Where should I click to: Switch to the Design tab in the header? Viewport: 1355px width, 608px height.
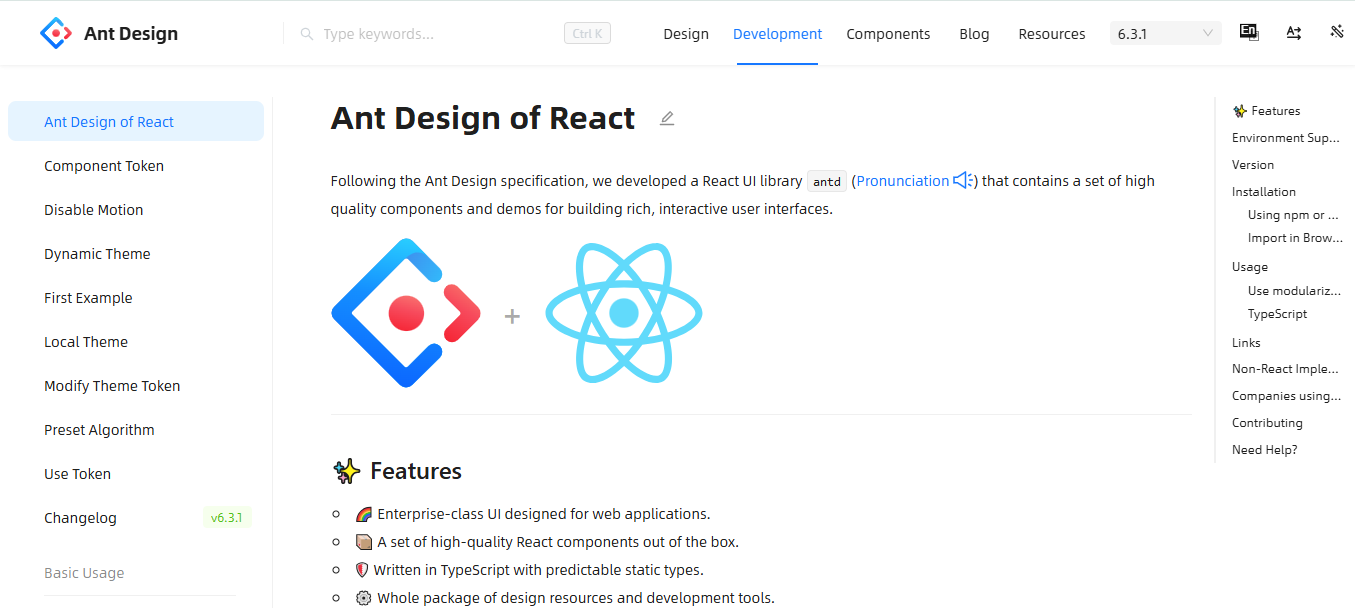pyautogui.click(x=686, y=33)
